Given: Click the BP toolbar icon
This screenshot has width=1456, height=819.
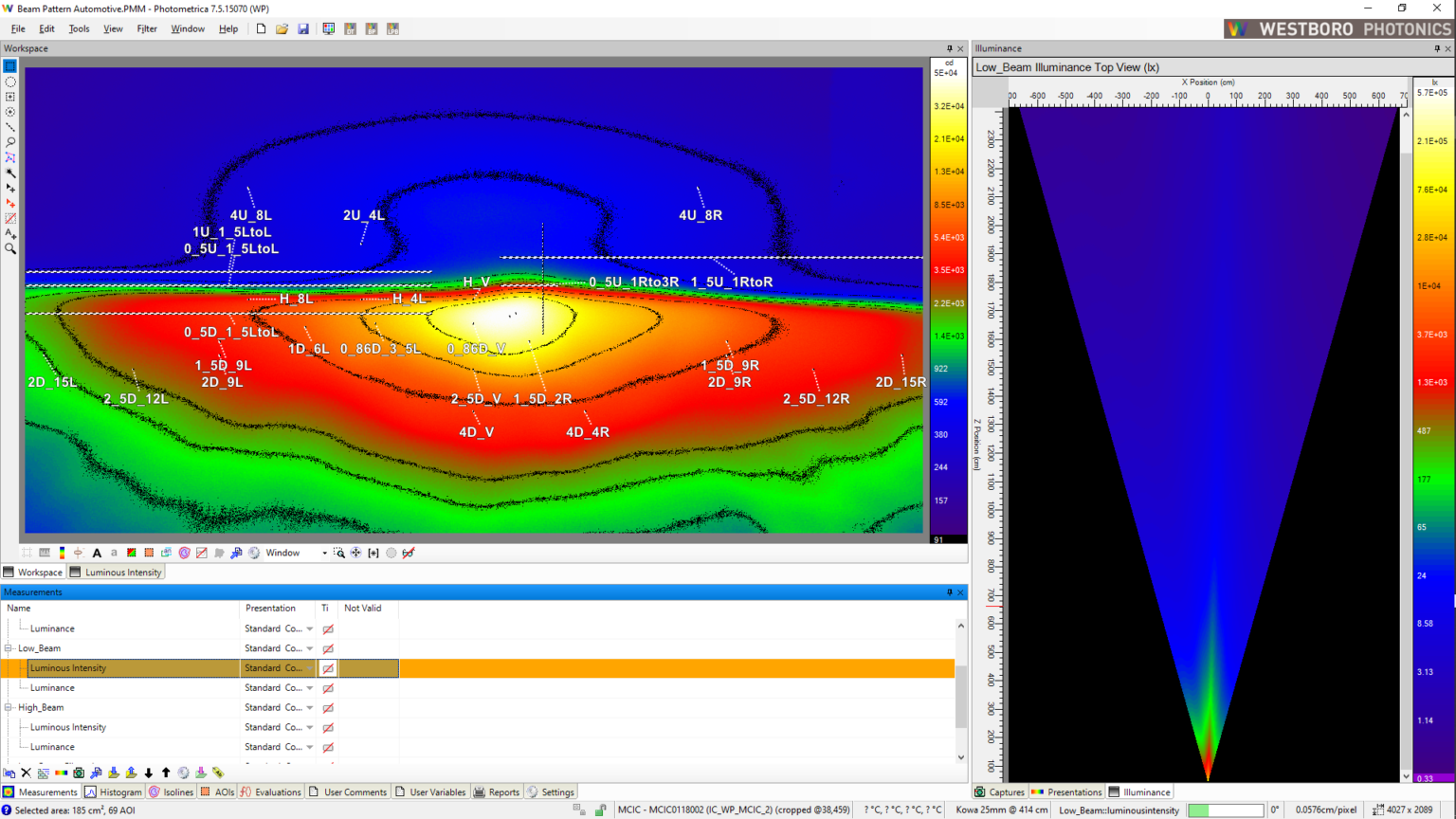Looking at the screenshot, I should 372,29.
